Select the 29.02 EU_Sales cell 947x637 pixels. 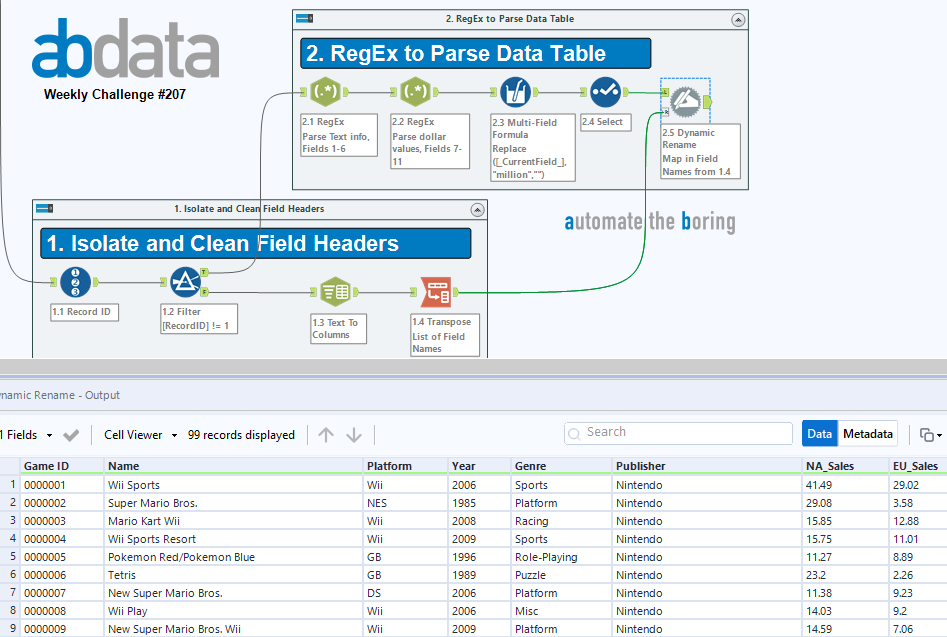point(919,485)
